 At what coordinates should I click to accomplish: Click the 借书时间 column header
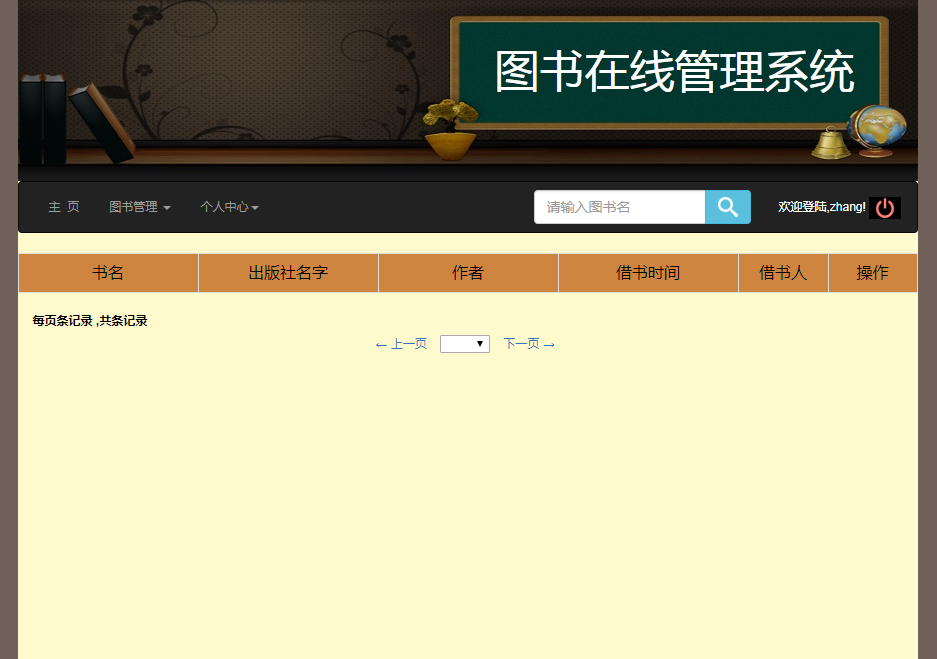pyautogui.click(x=648, y=273)
